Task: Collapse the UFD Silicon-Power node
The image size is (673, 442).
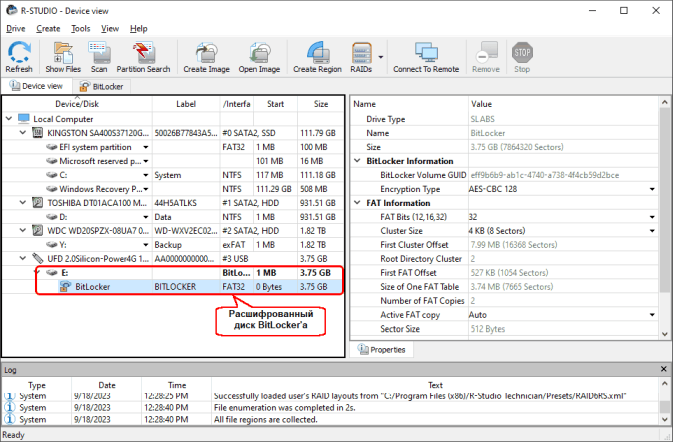Action: pos(23,258)
